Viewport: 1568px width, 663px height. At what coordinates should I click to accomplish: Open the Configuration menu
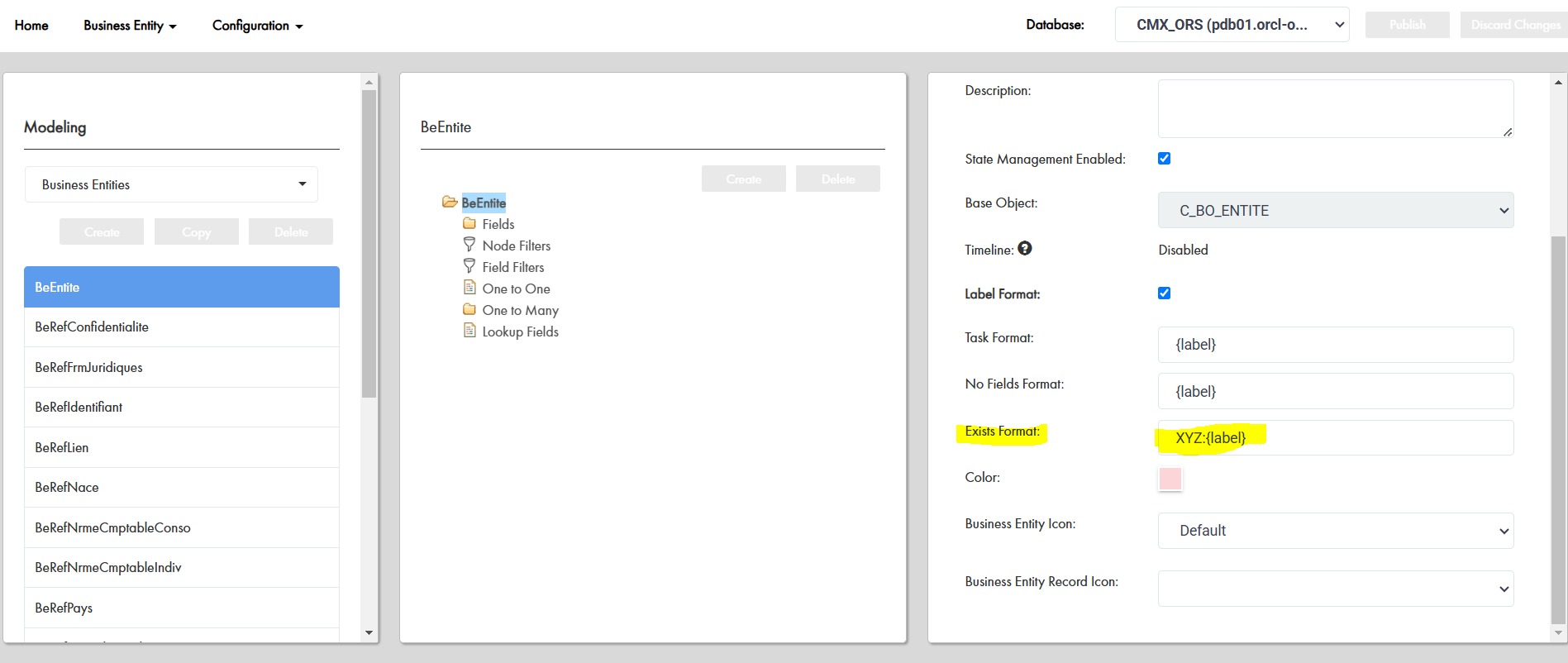pos(257,26)
